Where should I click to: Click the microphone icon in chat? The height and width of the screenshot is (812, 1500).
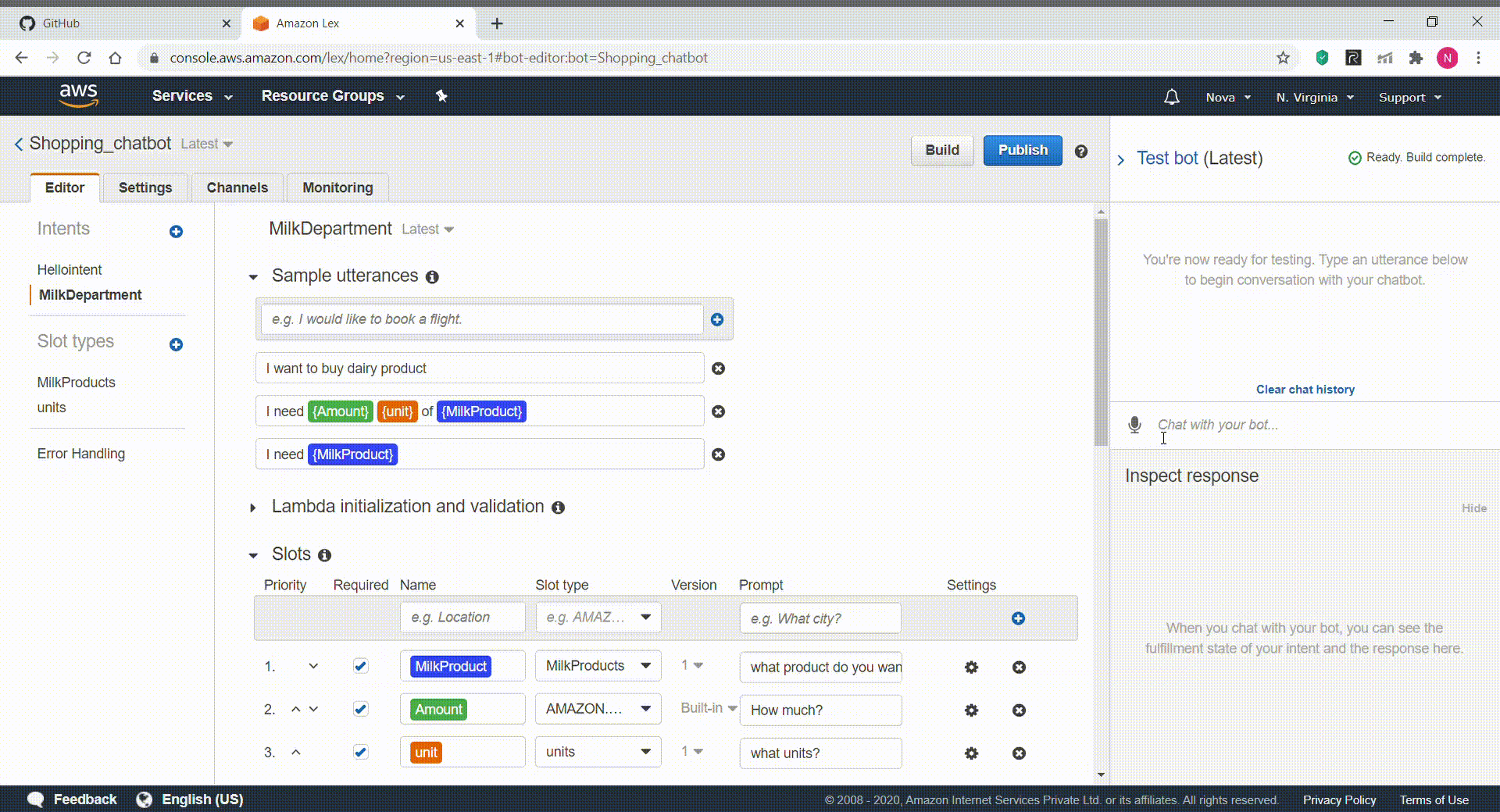coord(1135,425)
